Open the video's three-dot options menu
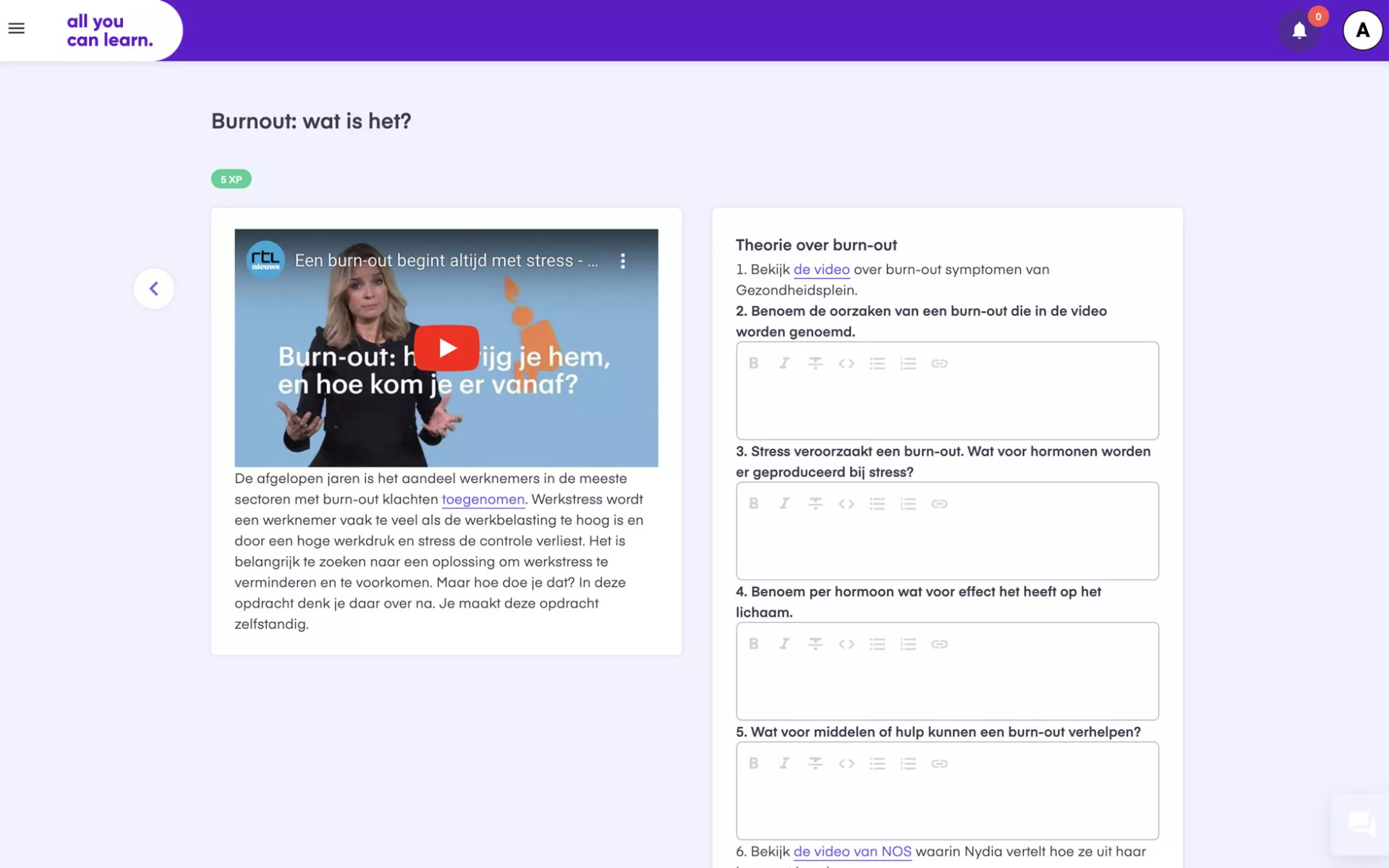The height and width of the screenshot is (868, 1389). point(622,261)
